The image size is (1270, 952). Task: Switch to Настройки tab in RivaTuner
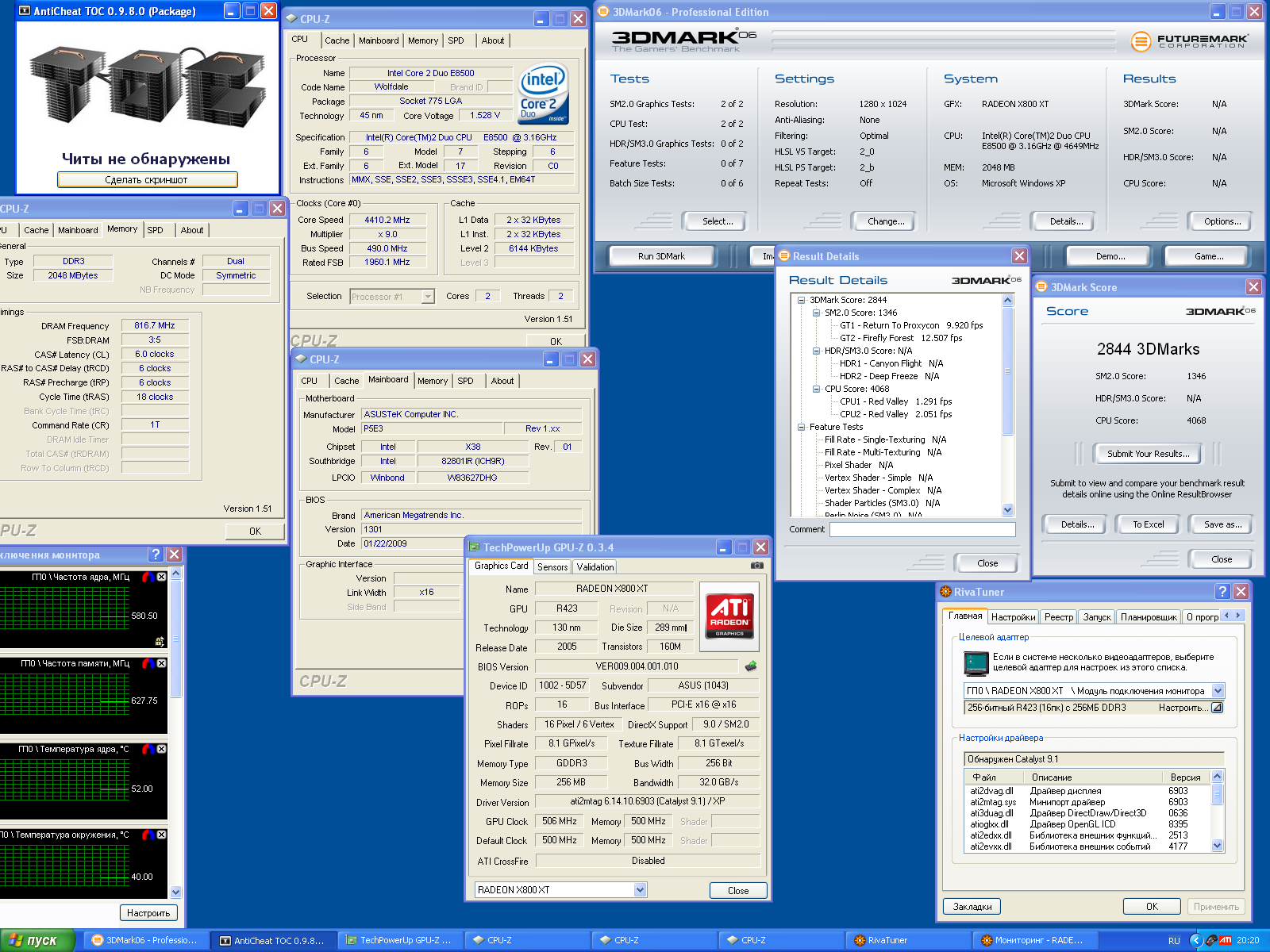[x=1013, y=617]
